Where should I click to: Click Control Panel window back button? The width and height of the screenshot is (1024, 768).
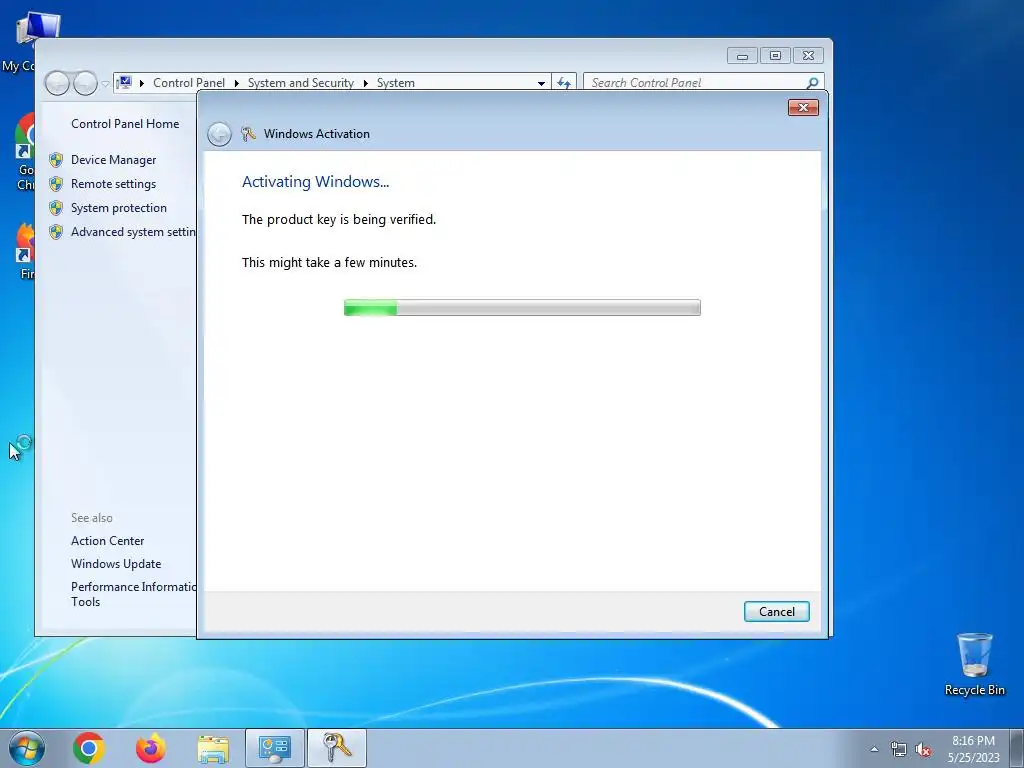click(57, 83)
